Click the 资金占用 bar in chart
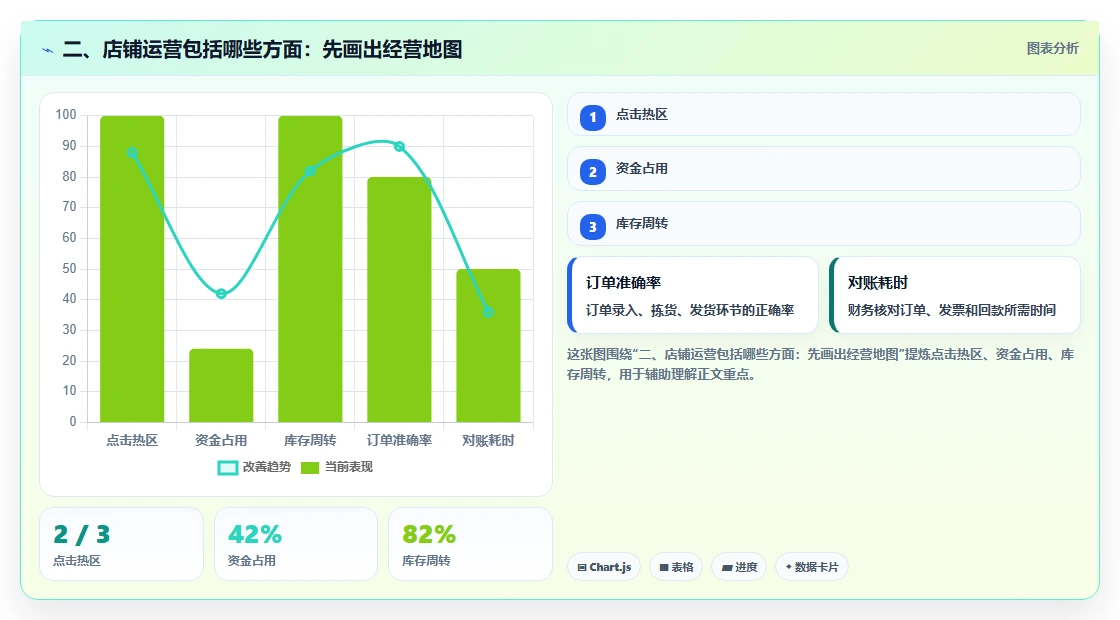 coord(221,386)
